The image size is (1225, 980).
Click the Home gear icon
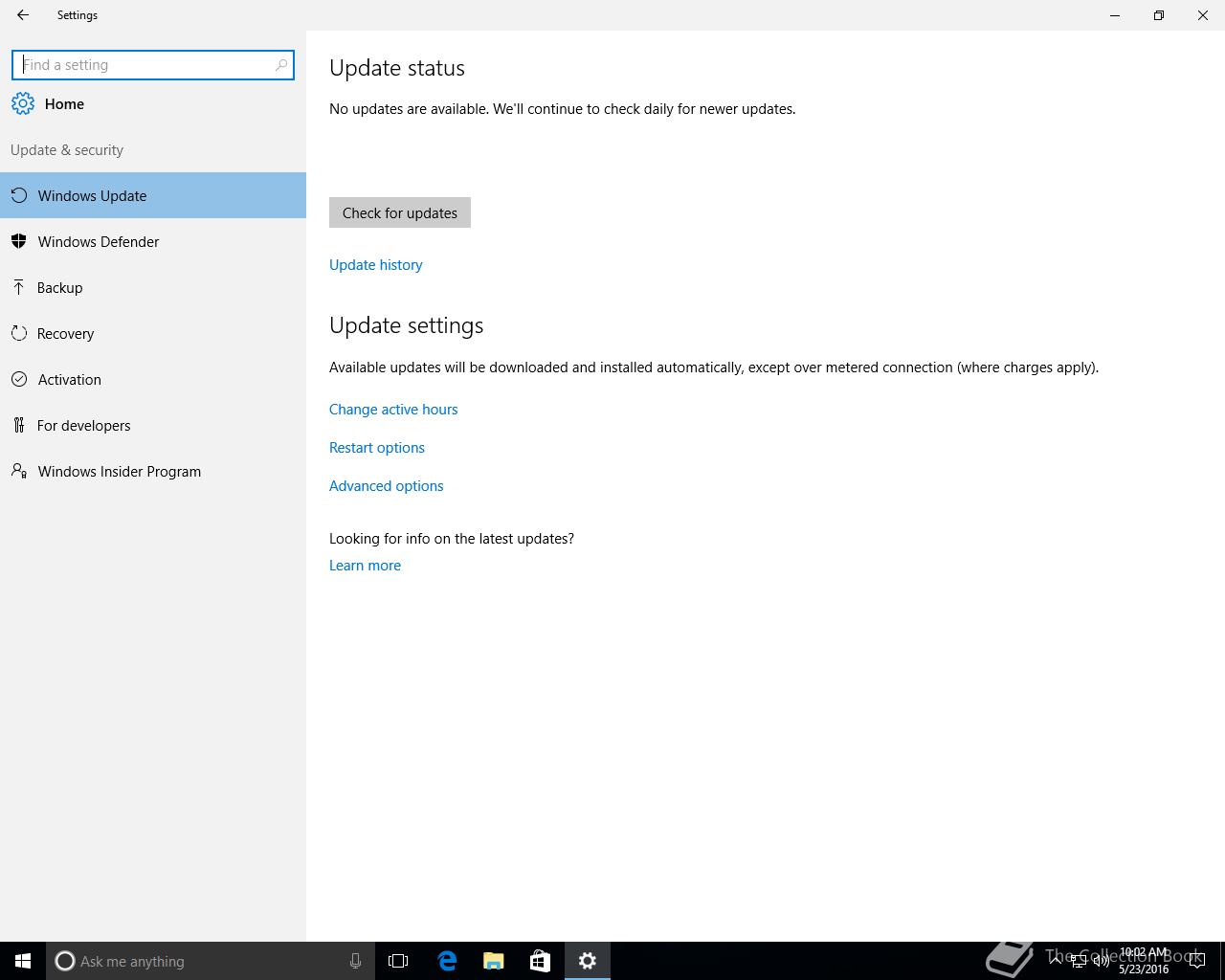click(x=23, y=103)
